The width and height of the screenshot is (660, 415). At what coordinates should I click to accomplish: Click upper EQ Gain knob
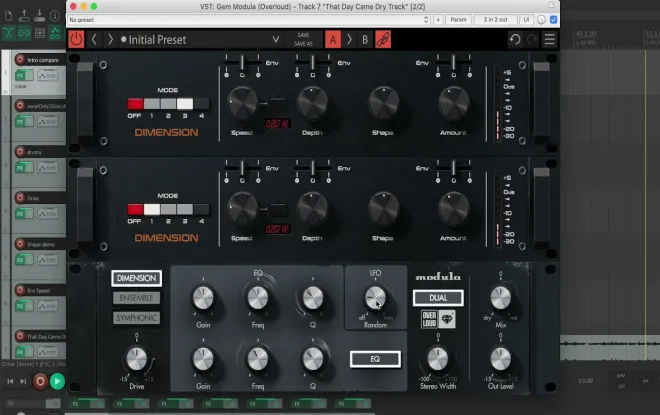point(203,298)
